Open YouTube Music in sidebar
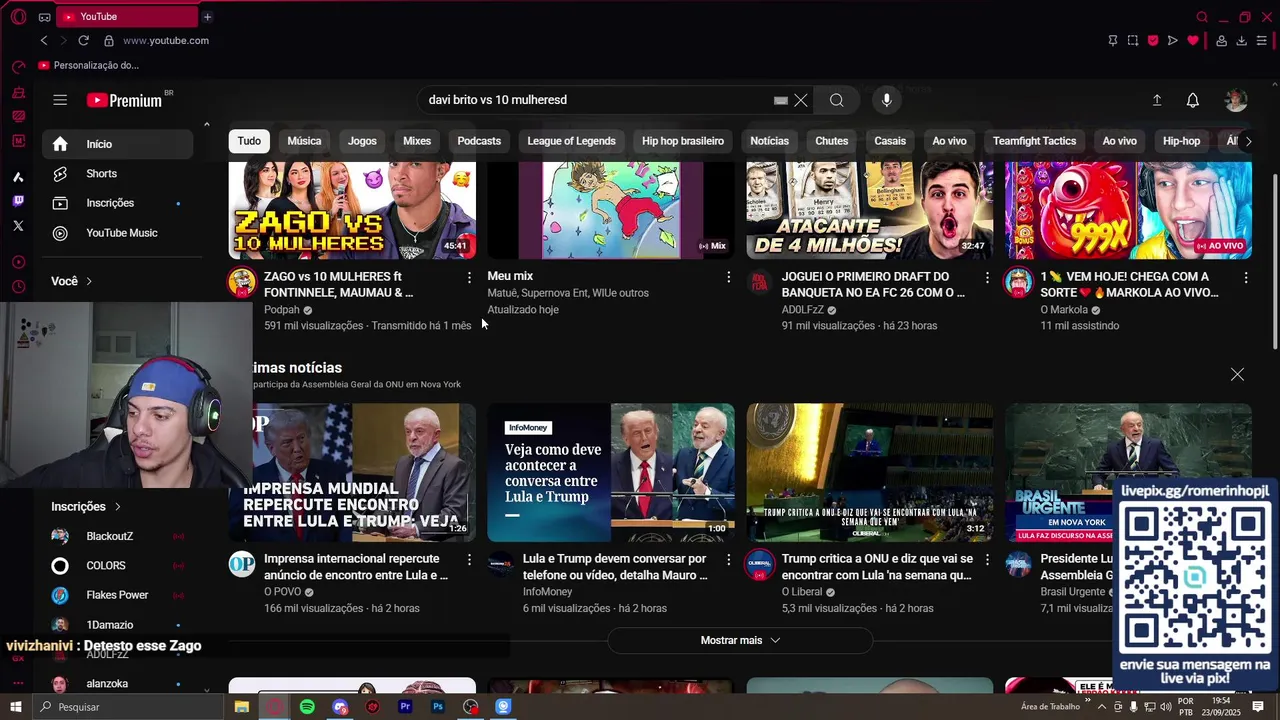The width and height of the screenshot is (1280, 720). [118, 233]
